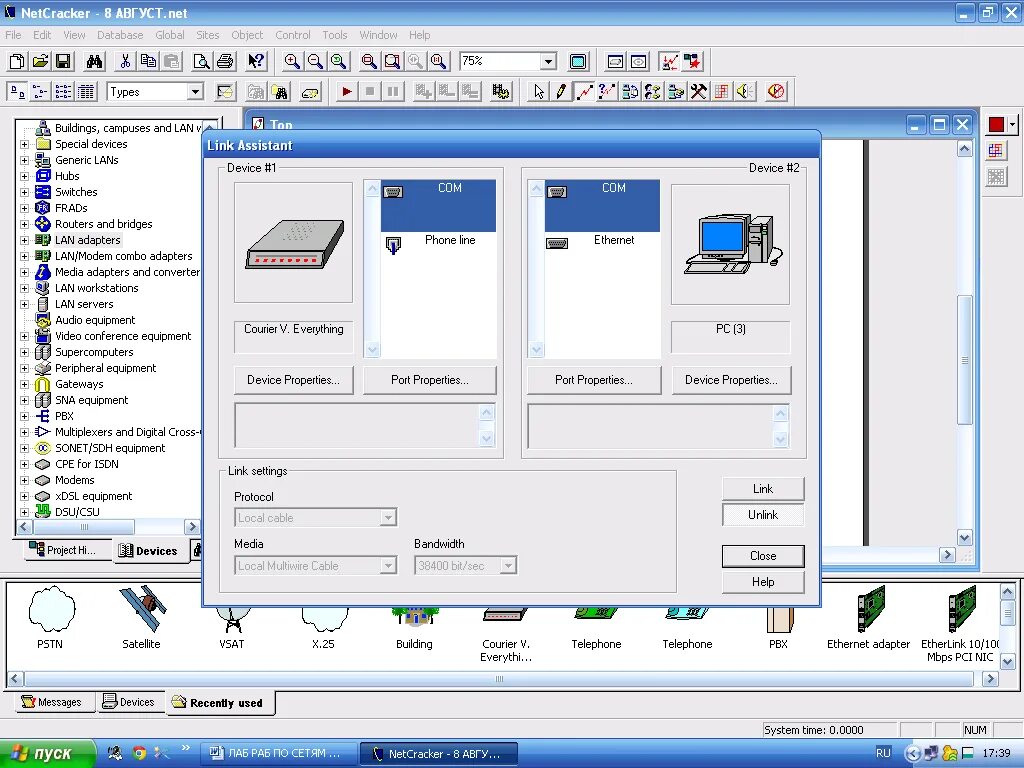Click the binoculars Find icon
The image size is (1024, 768).
[95, 61]
